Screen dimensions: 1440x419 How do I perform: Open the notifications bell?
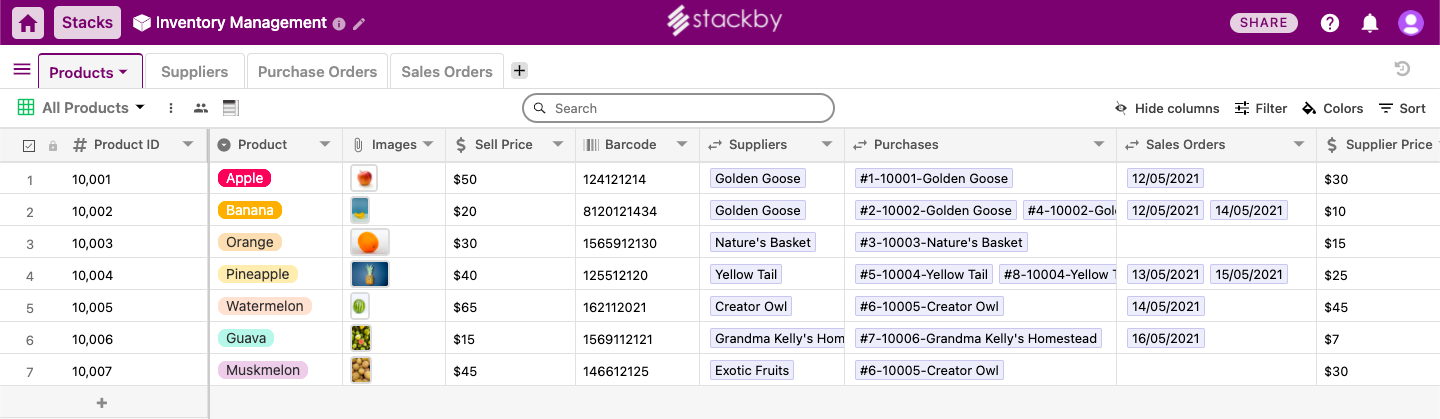pos(1370,23)
